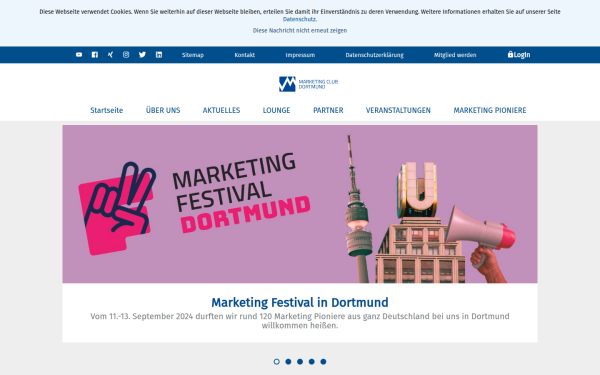Click the Login link with lock icon
This screenshot has width=600, height=375.
pos(519,55)
